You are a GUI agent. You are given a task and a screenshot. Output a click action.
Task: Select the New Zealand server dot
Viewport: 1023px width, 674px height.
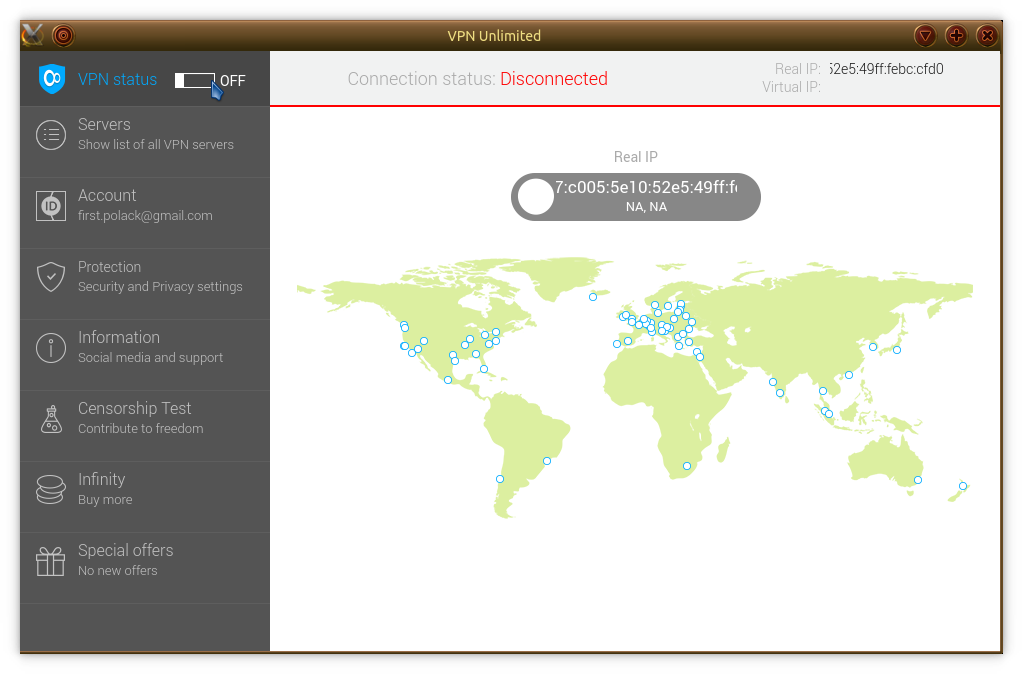pos(963,486)
